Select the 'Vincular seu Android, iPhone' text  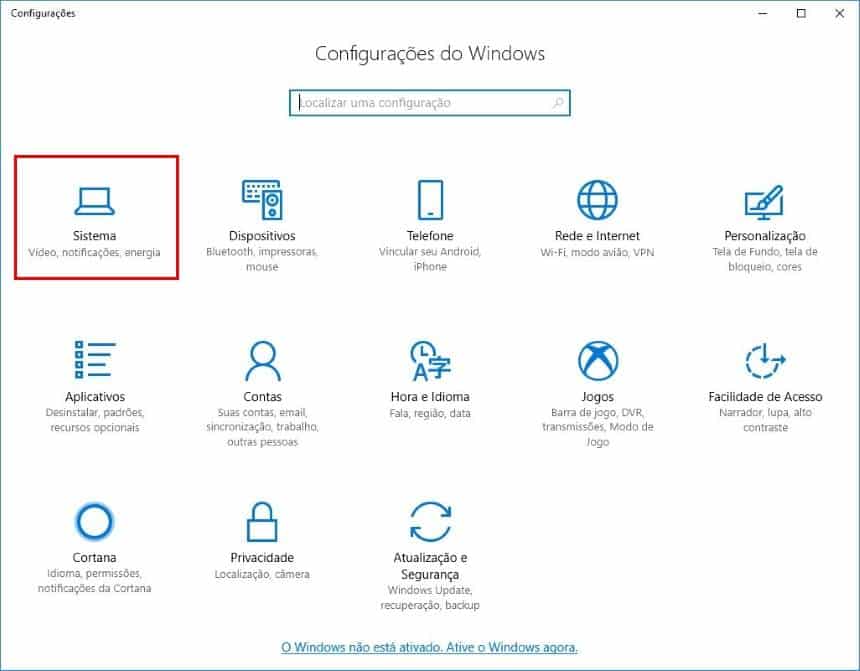pyautogui.click(x=430, y=259)
